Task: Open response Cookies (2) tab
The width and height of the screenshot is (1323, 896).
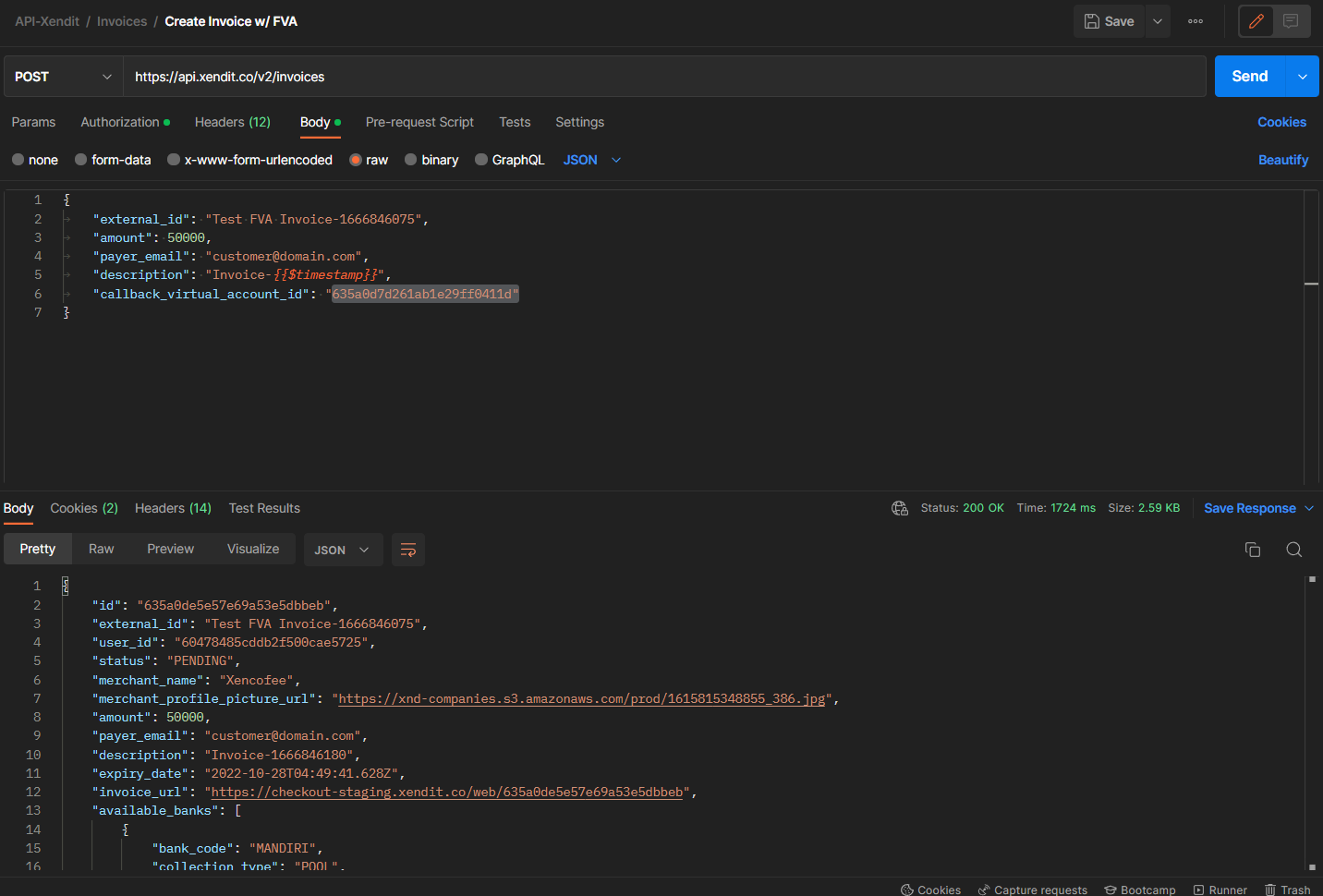Action: (x=84, y=508)
